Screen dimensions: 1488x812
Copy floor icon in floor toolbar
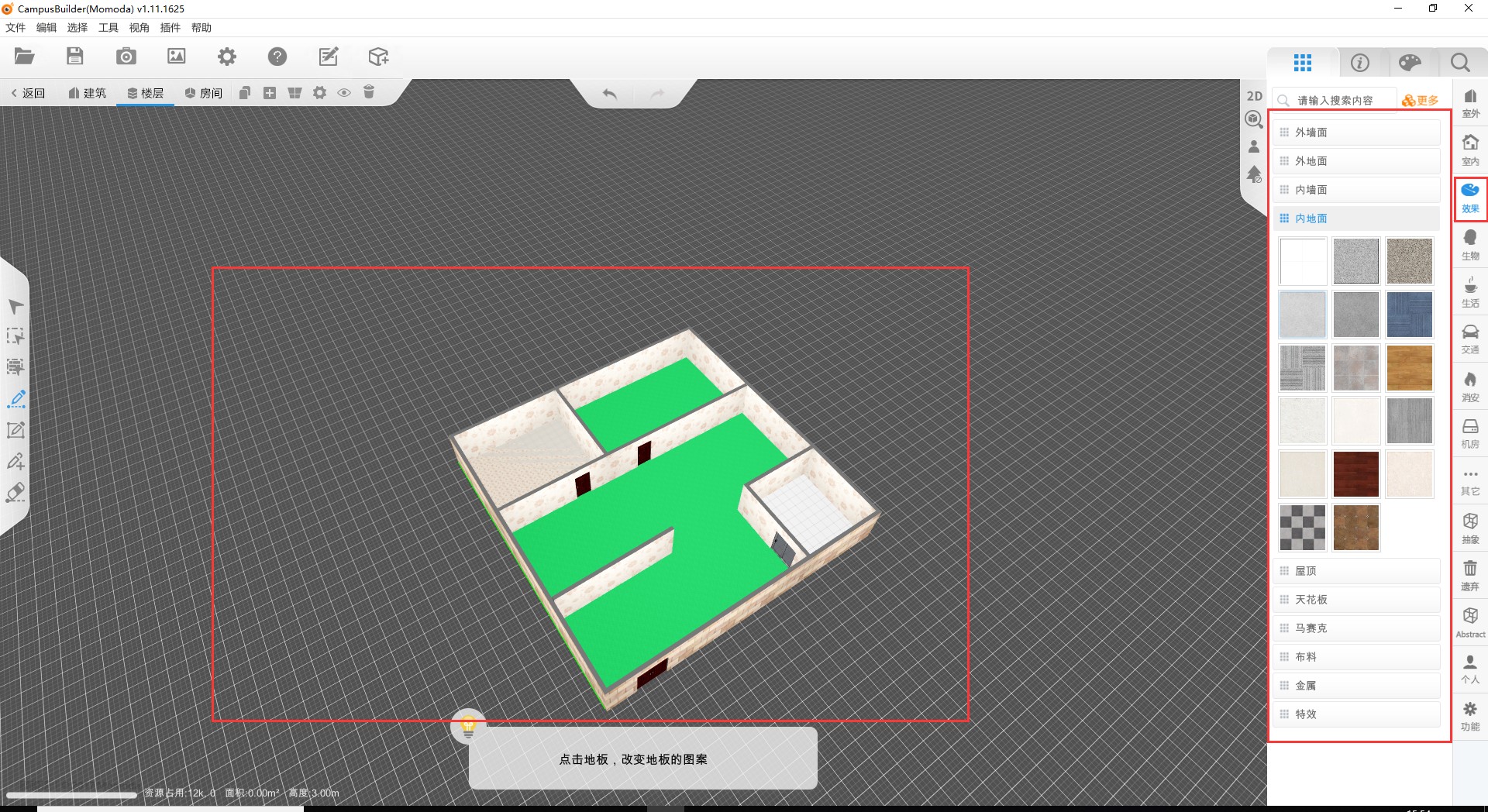point(245,93)
